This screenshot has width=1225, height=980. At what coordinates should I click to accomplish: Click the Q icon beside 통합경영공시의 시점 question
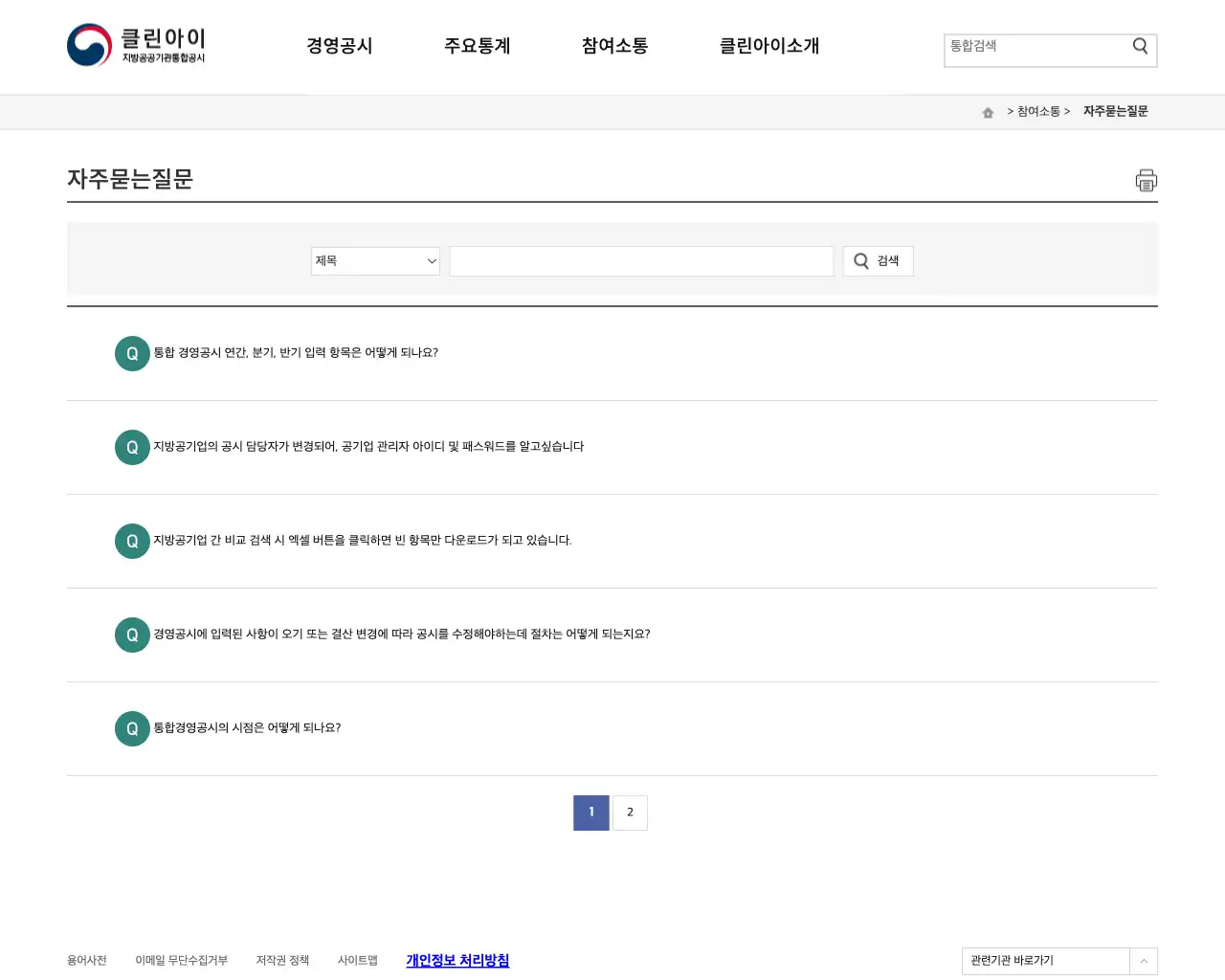click(132, 728)
